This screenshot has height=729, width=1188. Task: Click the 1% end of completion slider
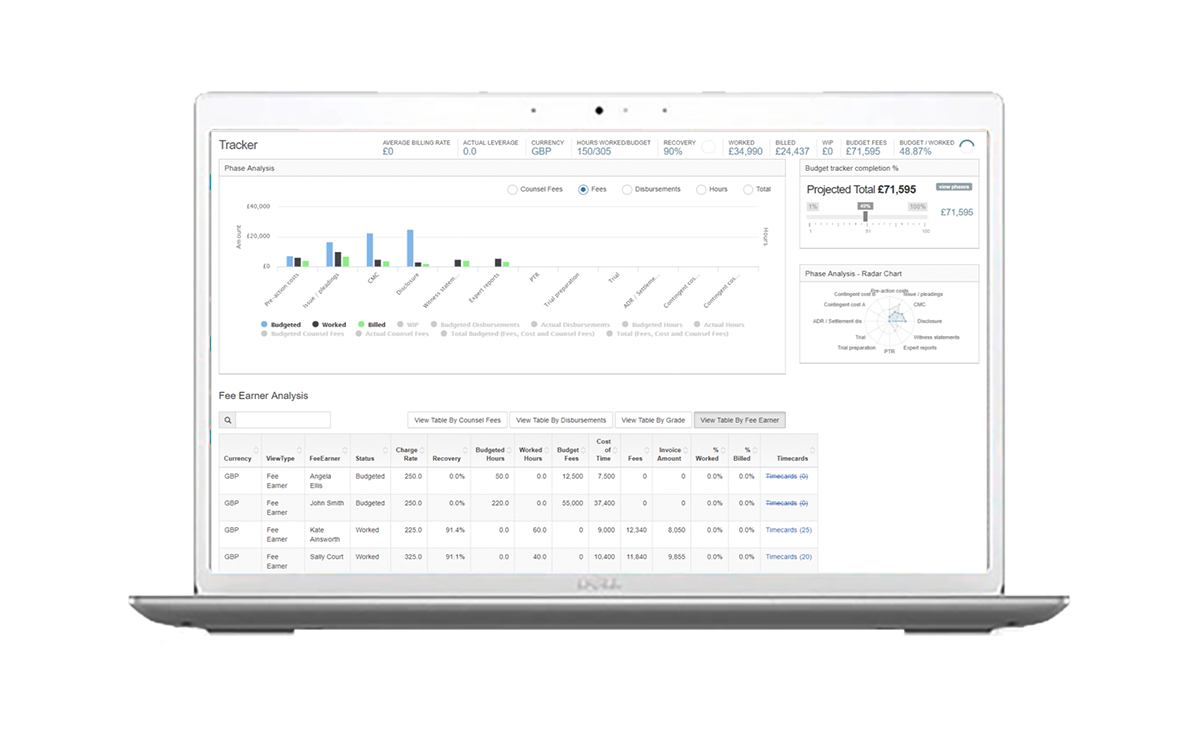coord(813,207)
